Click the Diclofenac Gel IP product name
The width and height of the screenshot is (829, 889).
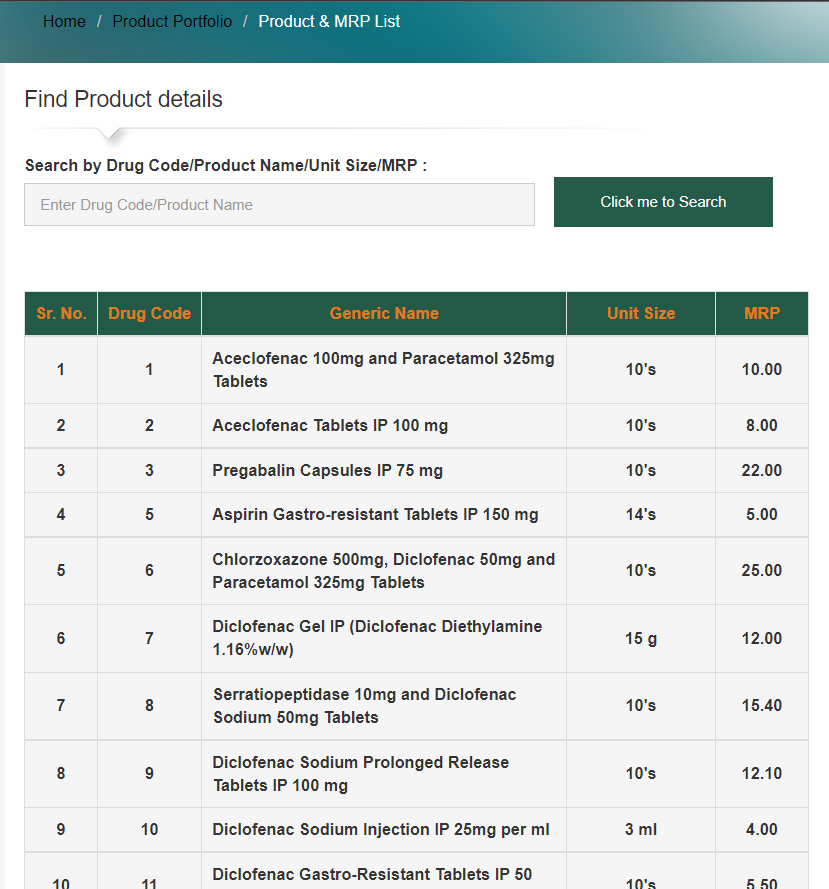click(377, 638)
